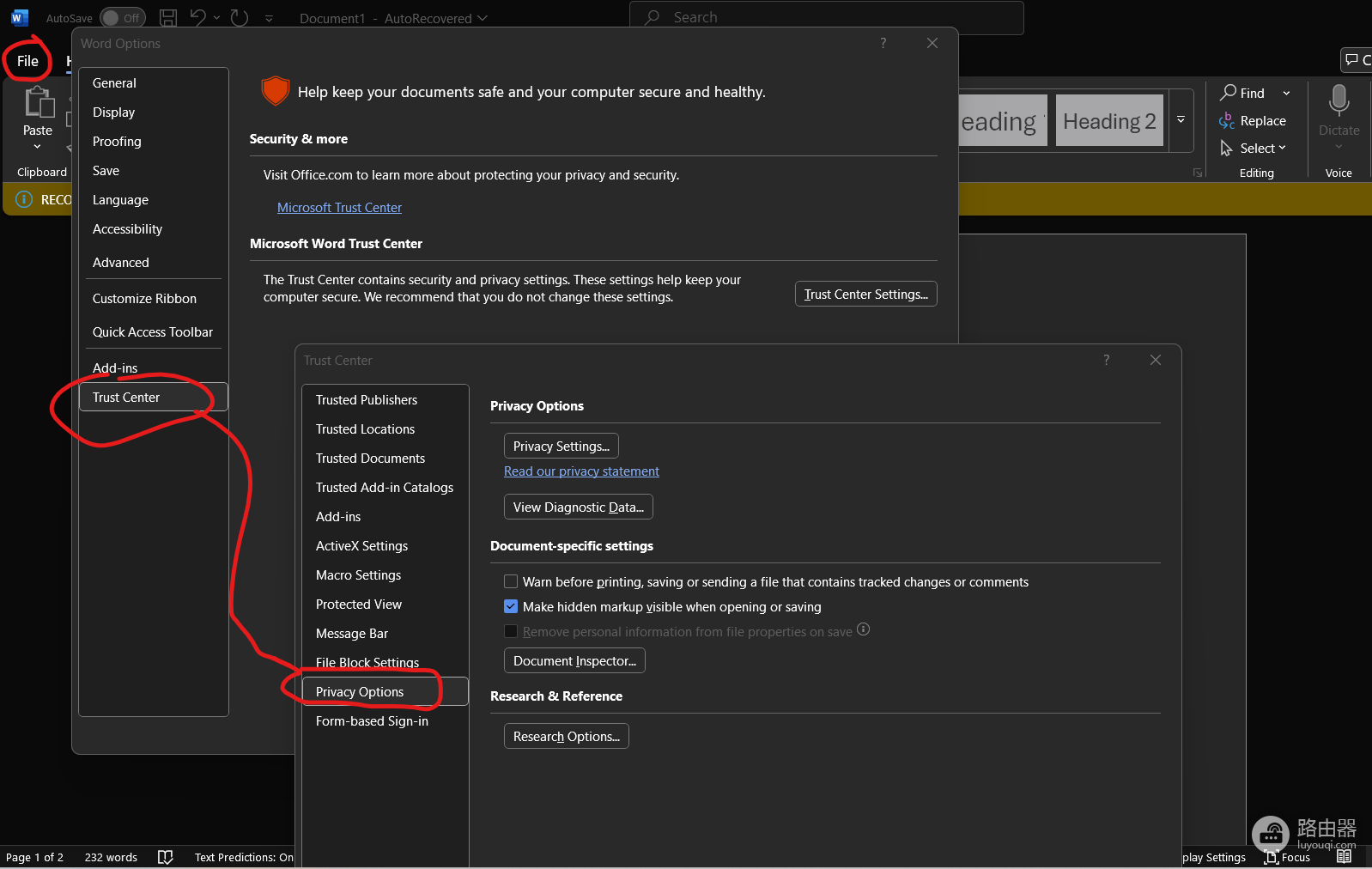
Task: Expand the Document1 AutoRecovered title dropdown
Action: click(483, 18)
